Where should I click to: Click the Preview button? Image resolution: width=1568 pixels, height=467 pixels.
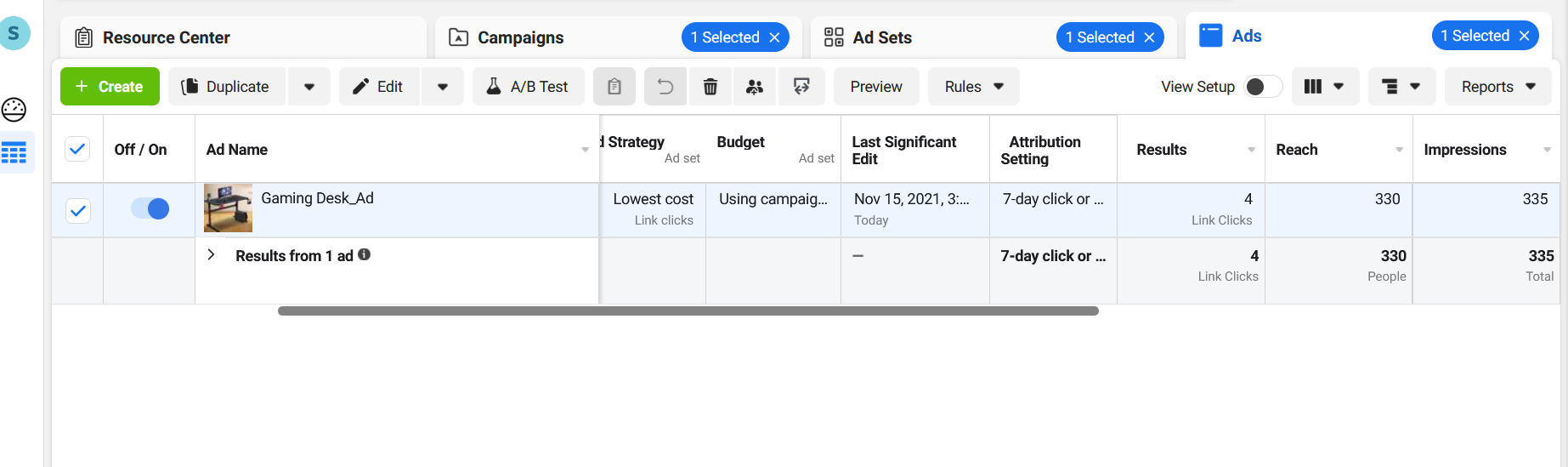point(876,87)
